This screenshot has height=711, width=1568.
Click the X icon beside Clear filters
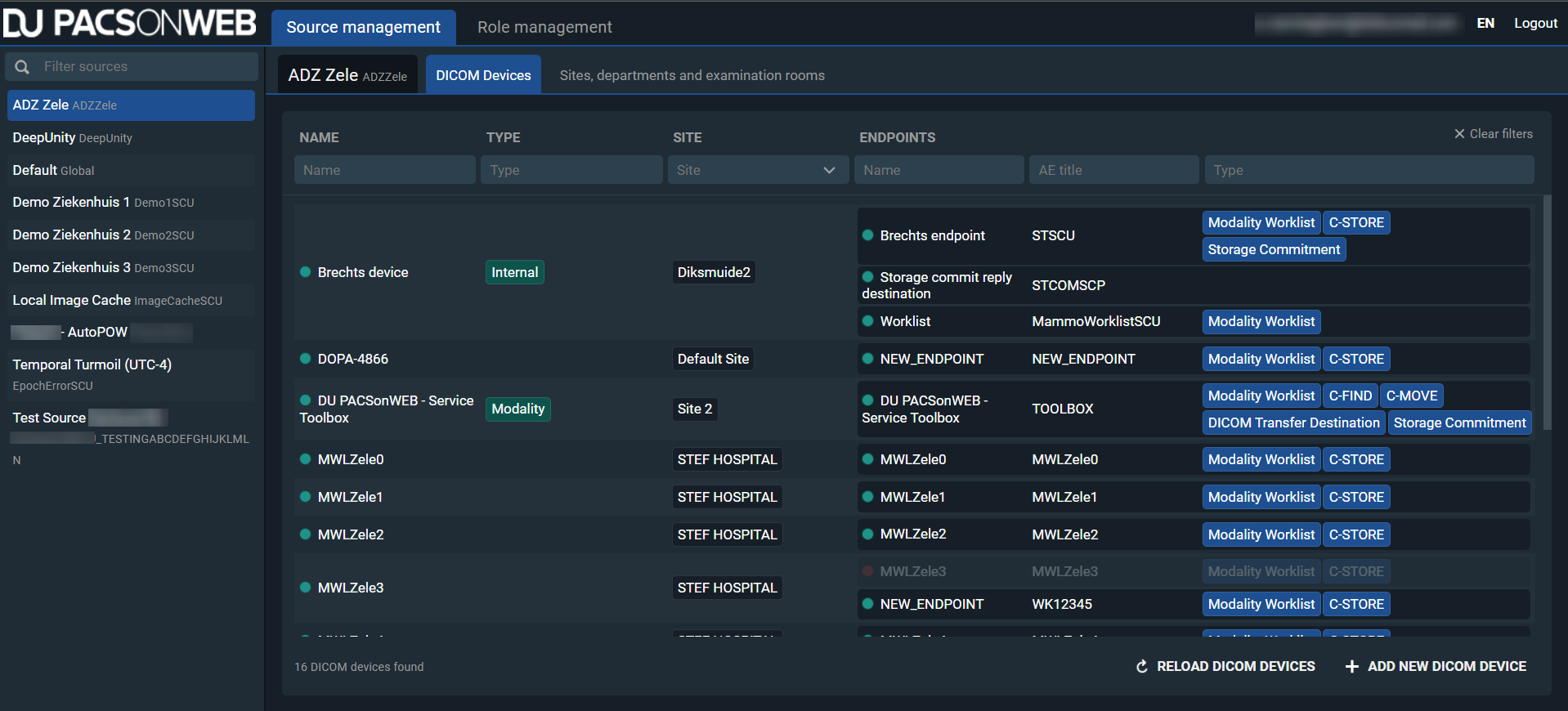(1459, 134)
